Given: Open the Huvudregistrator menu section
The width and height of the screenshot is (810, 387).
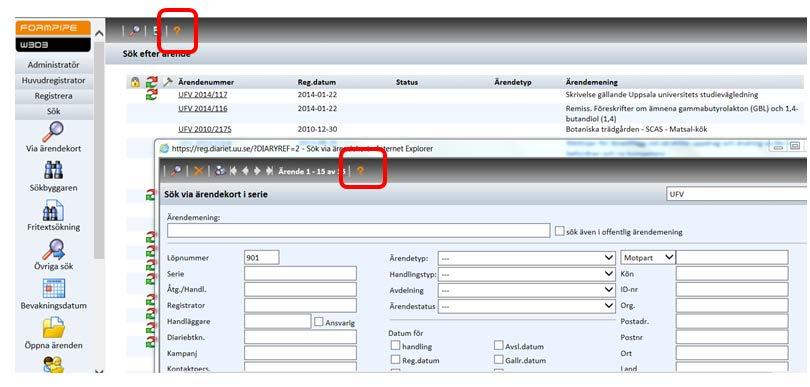Looking at the screenshot, I should coord(54,81).
